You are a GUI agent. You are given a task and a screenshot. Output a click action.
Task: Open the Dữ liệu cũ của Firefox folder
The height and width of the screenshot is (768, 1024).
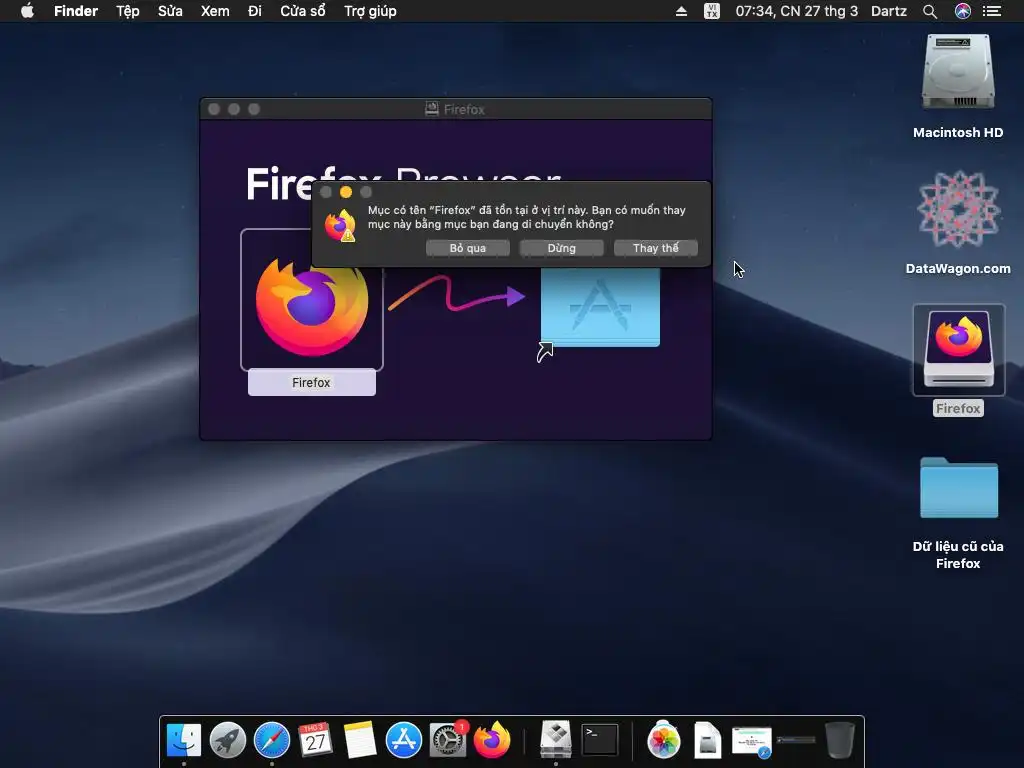click(958, 487)
